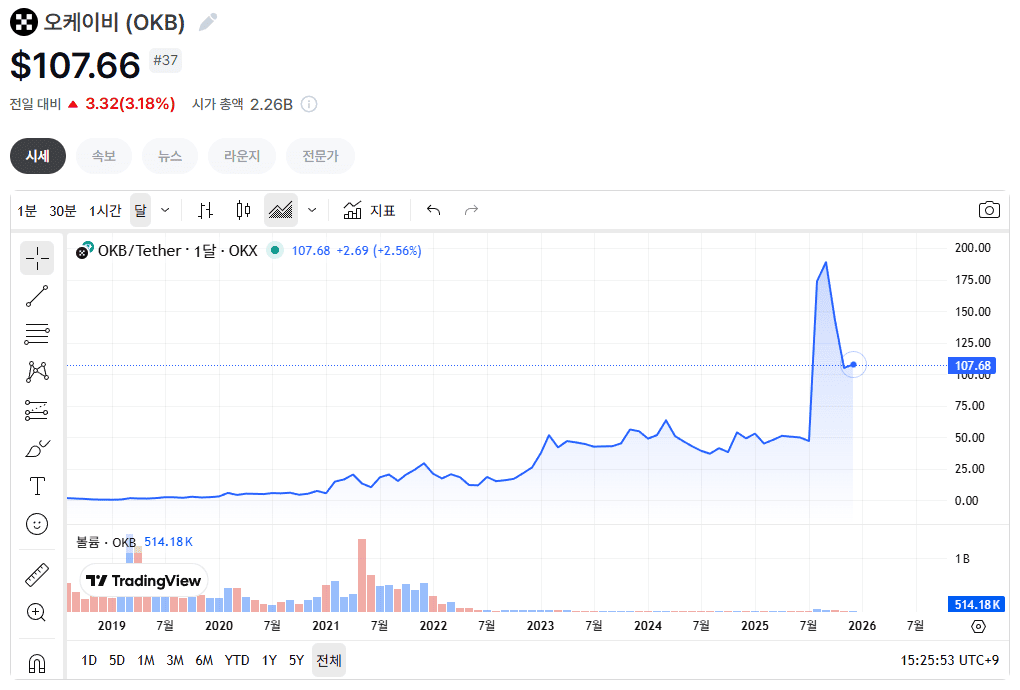Select the 달 monthly interval

click(x=141, y=210)
